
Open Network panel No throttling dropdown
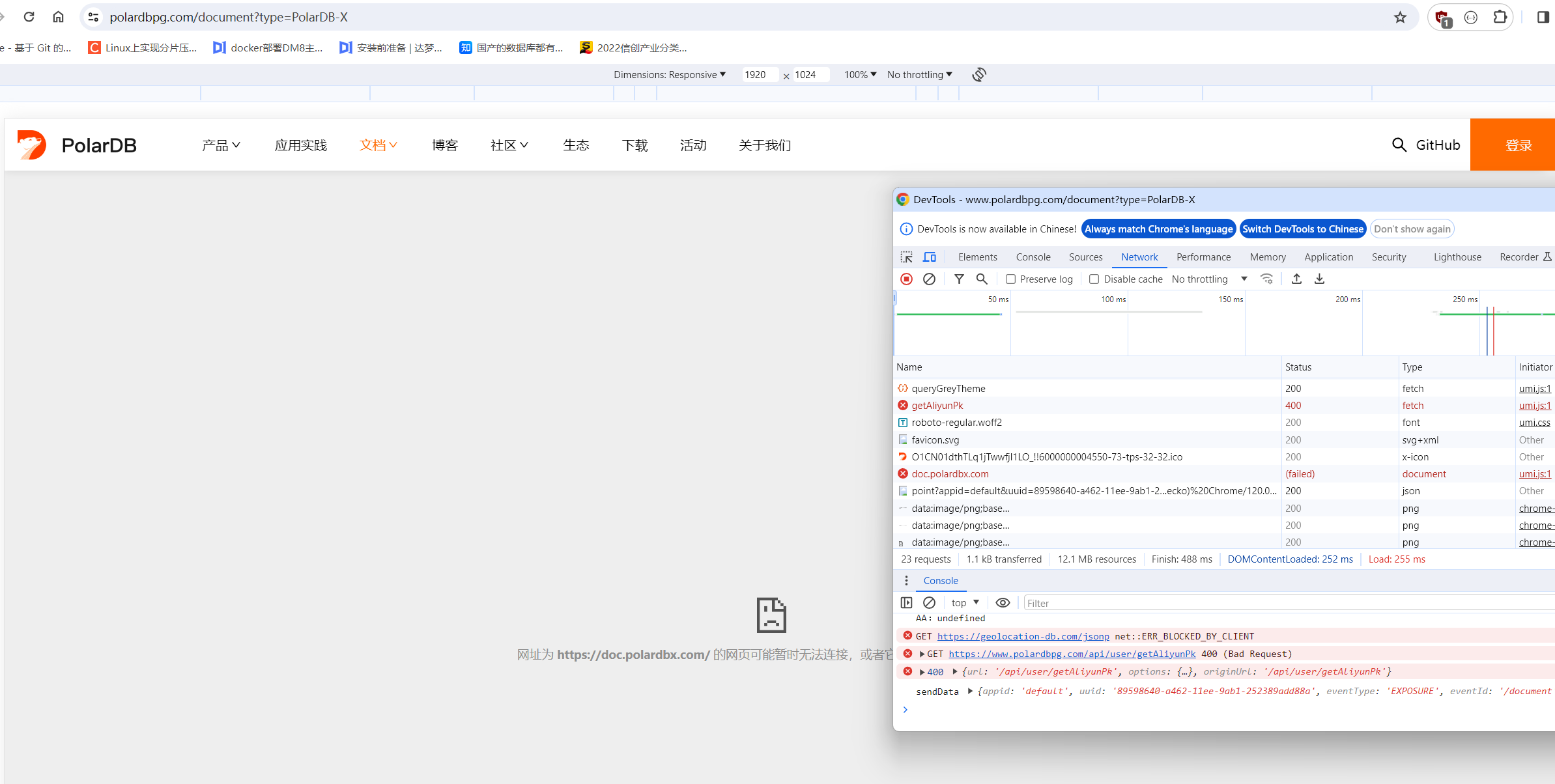tap(1209, 279)
